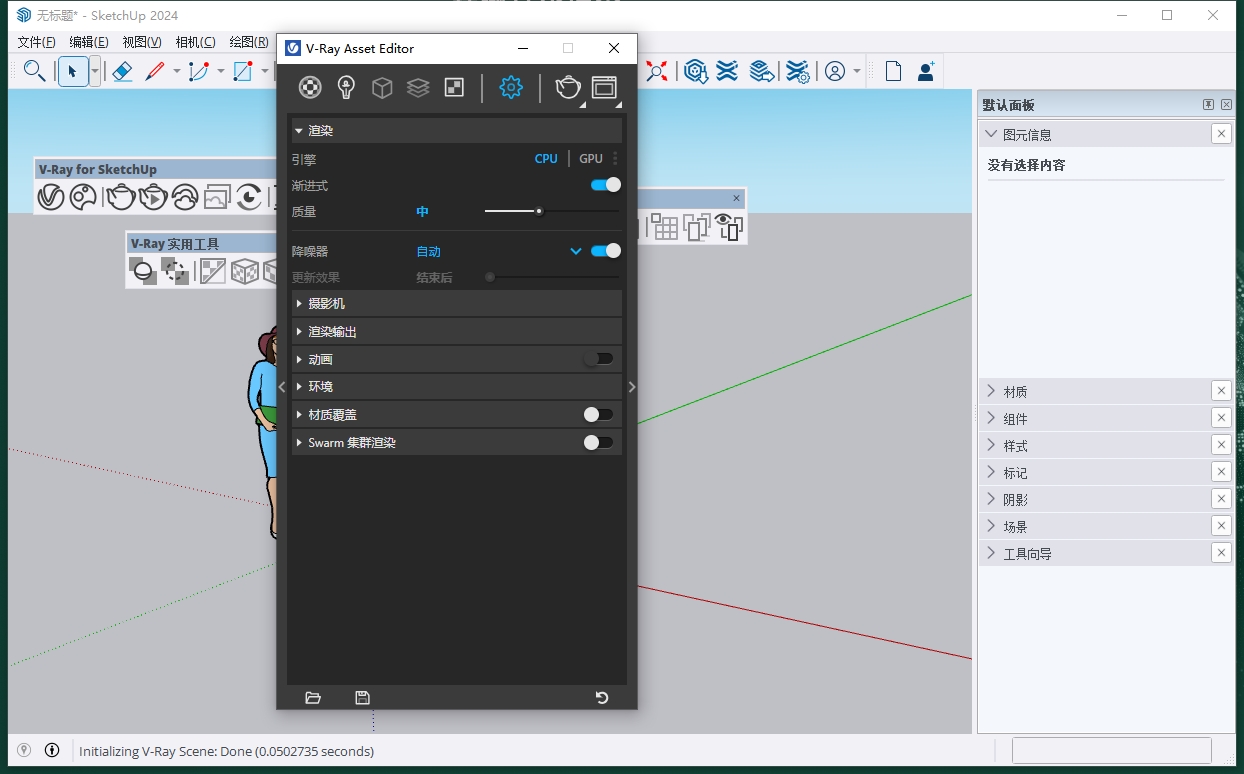Expand the 环境 environment section

click(x=457, y=386)
